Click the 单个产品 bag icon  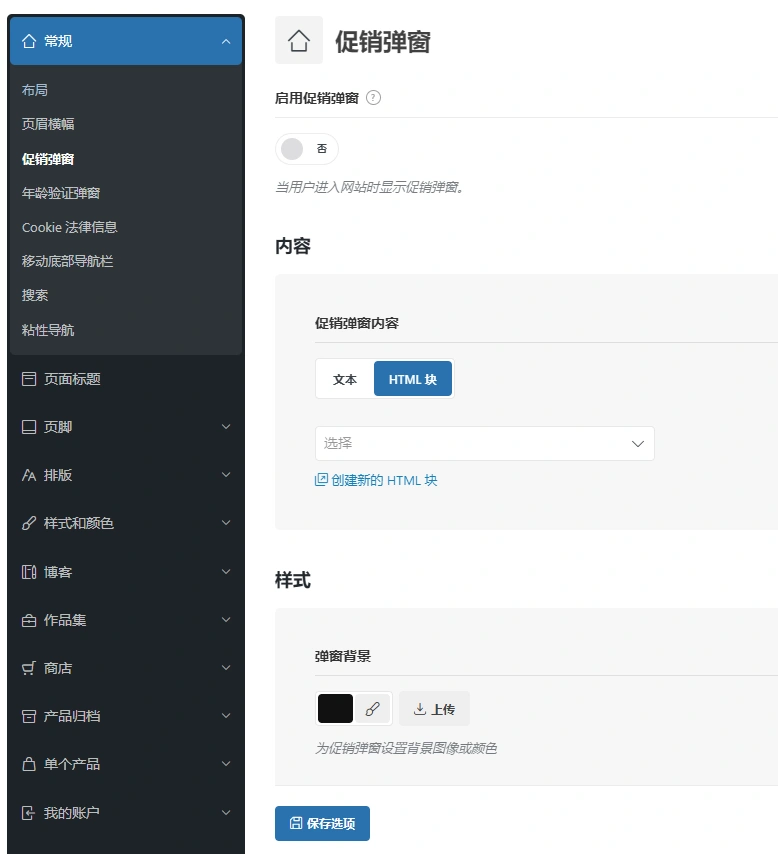(29, 764)
